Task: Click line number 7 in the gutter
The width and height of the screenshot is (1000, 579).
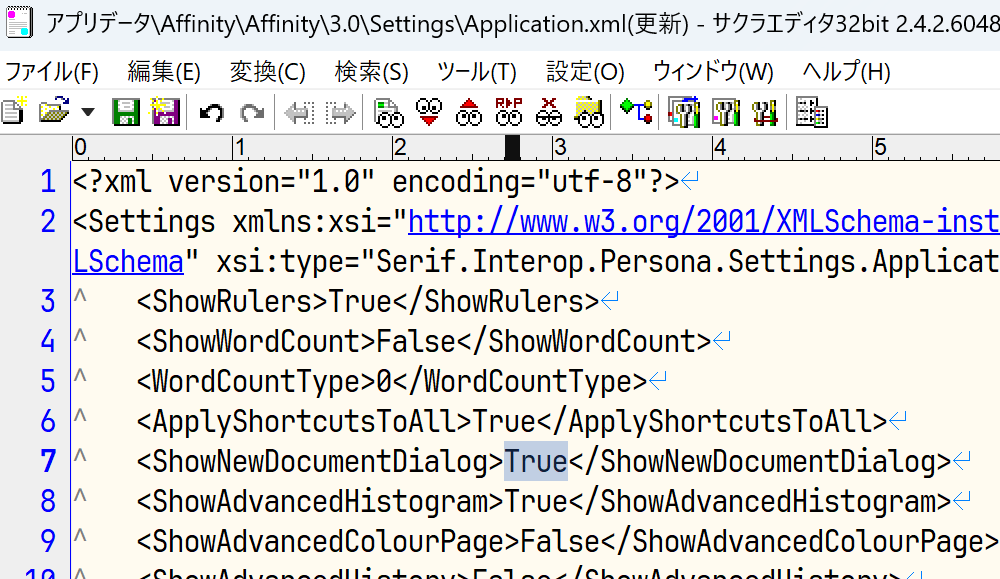Action: pos(48,461)
